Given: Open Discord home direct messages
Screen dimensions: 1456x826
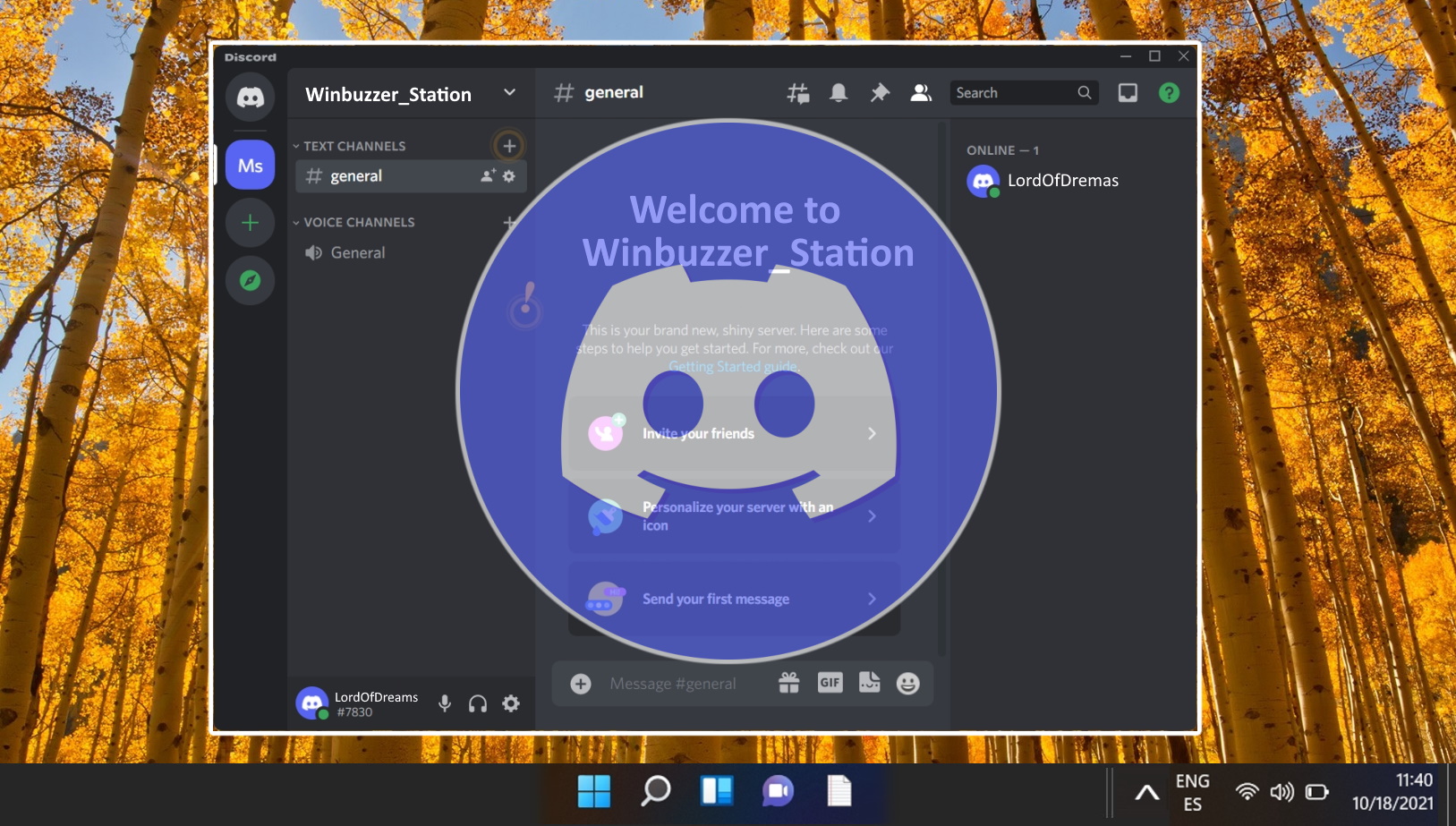Looking at the screenshot, I should 251,97.
